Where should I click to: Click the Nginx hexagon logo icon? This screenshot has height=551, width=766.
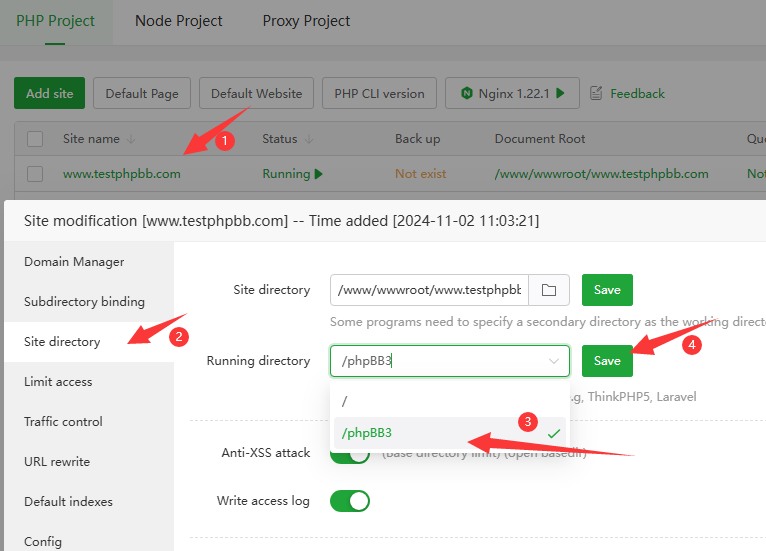467,93
